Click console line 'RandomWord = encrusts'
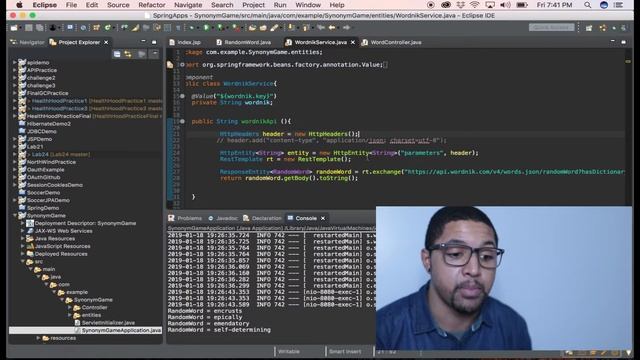 [204, 311]
